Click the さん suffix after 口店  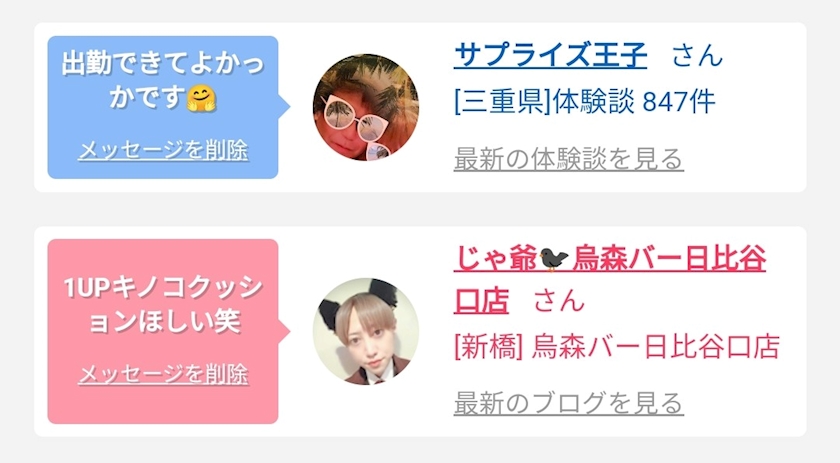pyautogui.click(x=559, y=301)
